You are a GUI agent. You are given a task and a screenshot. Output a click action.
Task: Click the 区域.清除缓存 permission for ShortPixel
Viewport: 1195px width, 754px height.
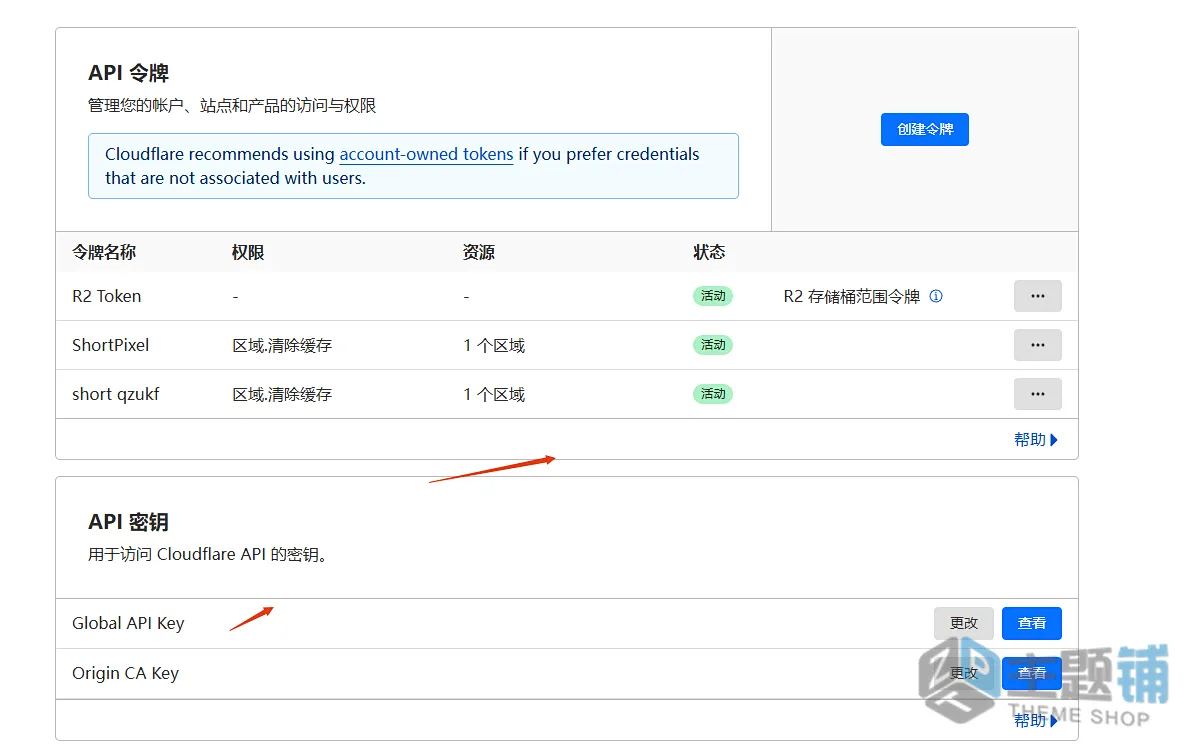click(282, 345)
